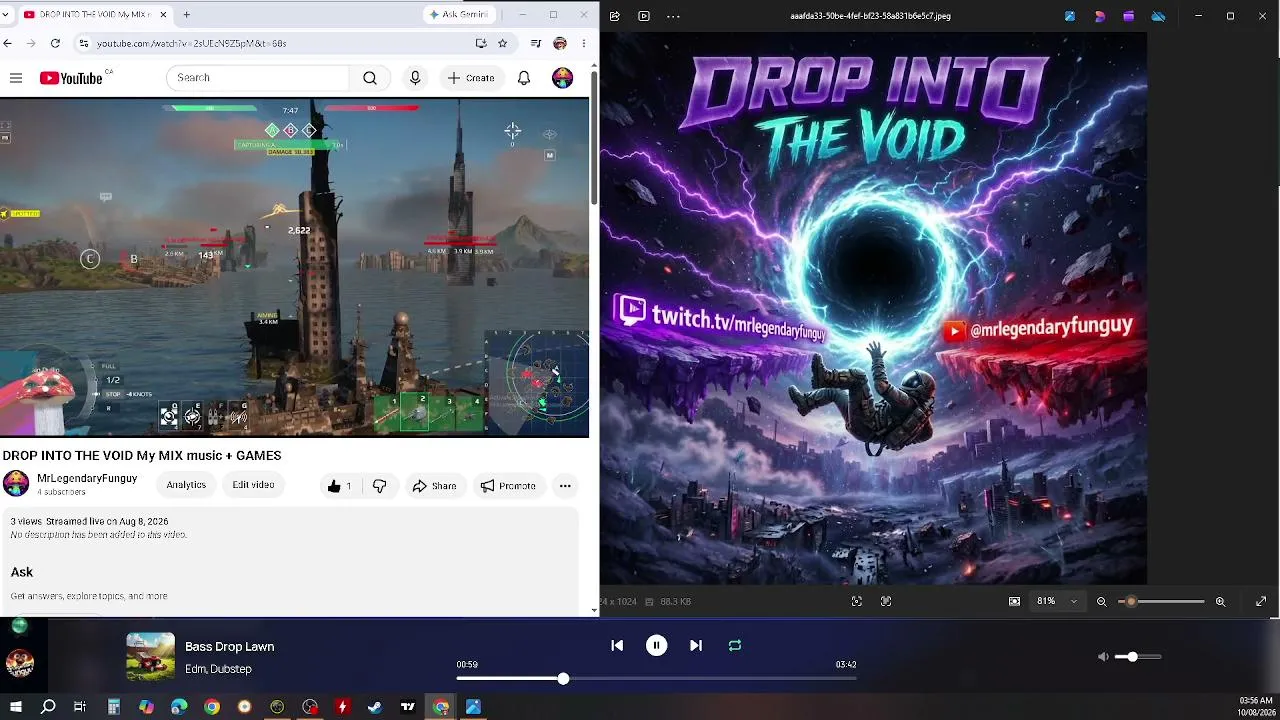Share the video via Share button
The width and height of the screenshot is (1280, 720).
point(434,486)
